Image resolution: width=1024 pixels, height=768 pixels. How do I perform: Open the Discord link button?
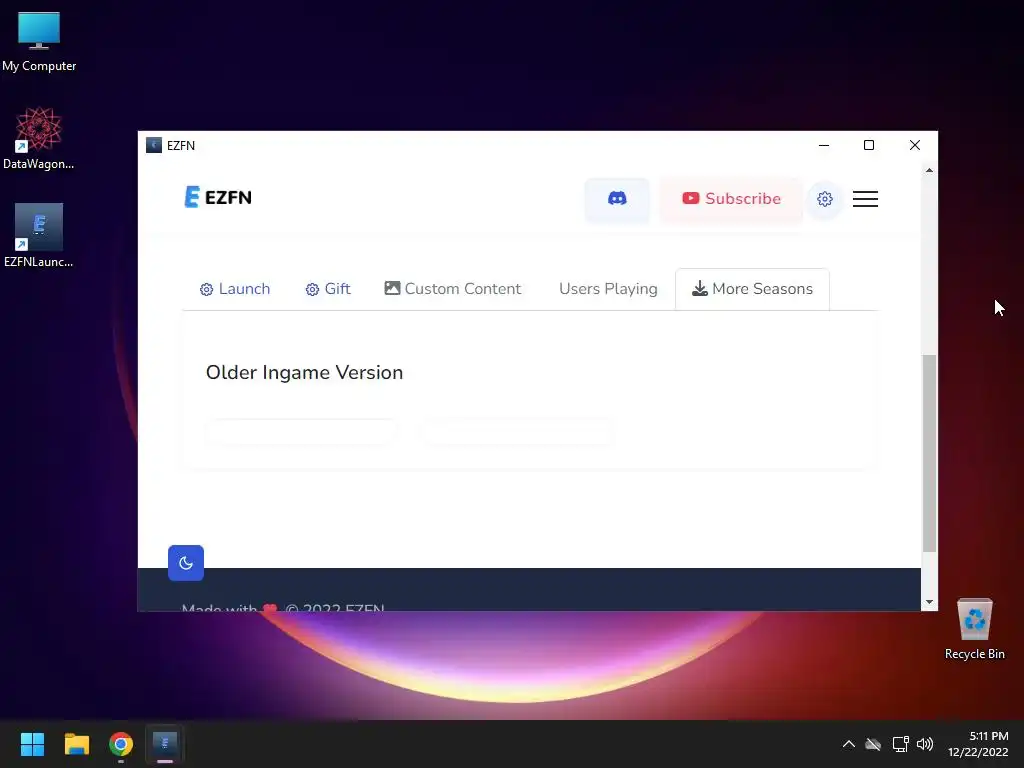coord(617,199)
